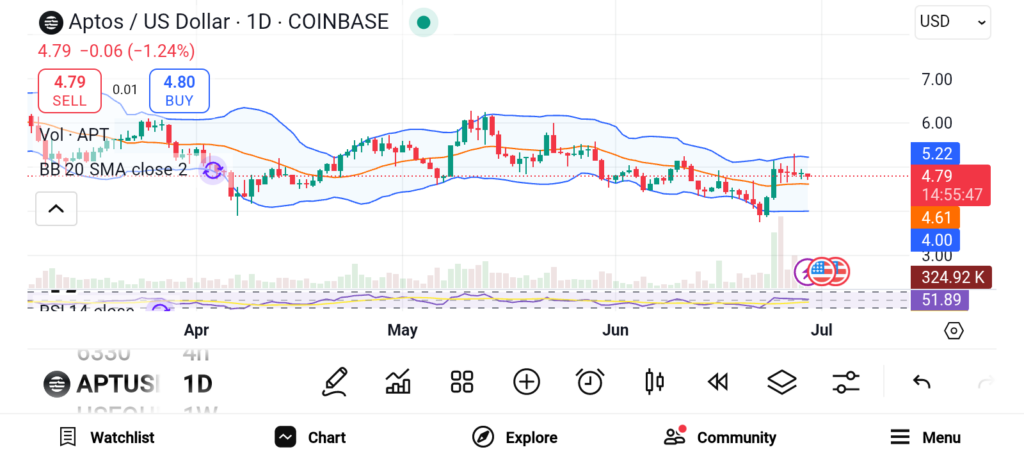Start bar replay with the rewind icon

717,381
